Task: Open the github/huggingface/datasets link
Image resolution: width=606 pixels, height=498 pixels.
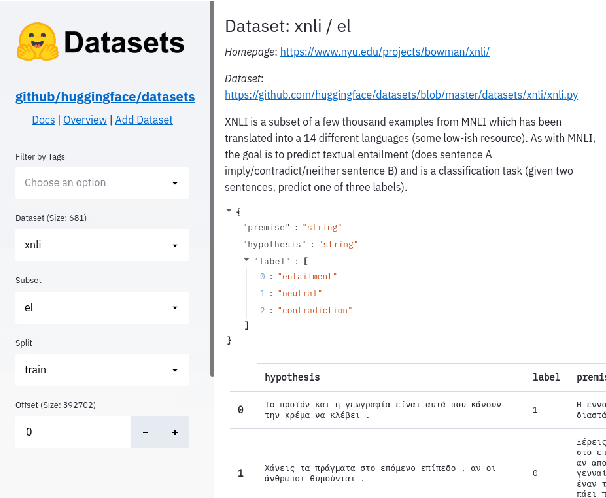Action: point(105,97)
